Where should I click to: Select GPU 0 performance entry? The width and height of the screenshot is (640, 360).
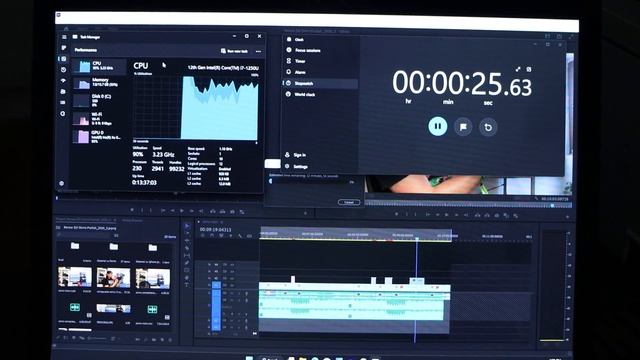pos(99,136)
